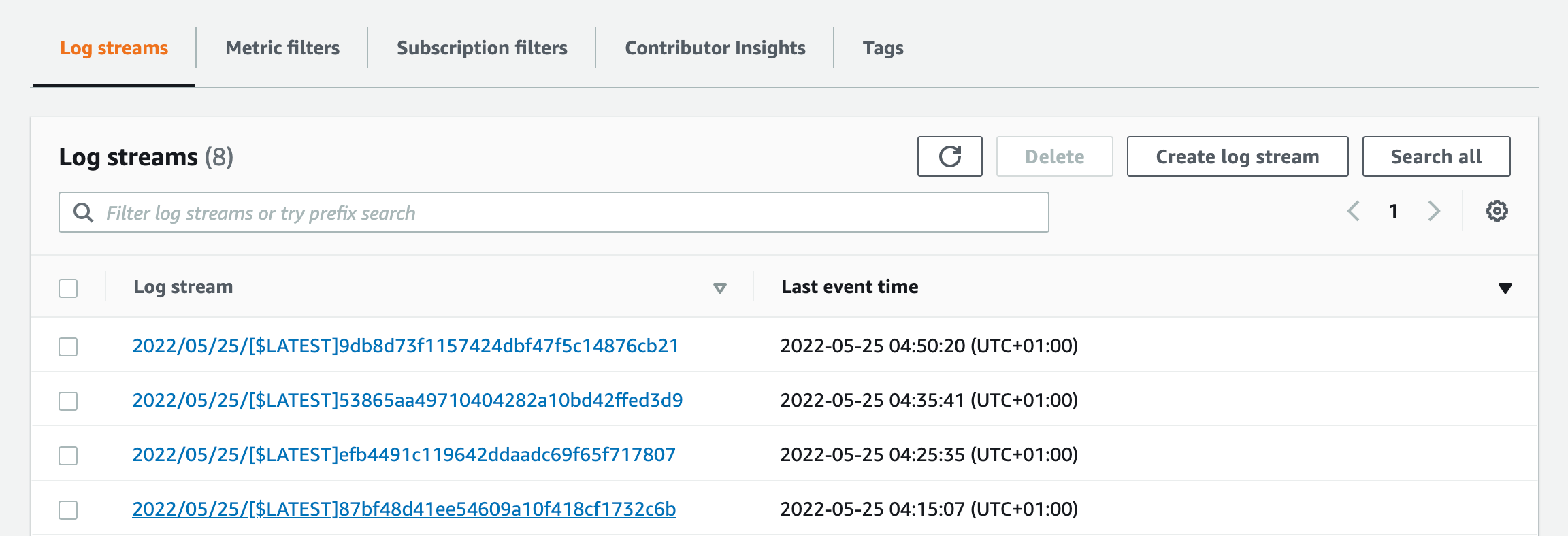1568x536 pixels.
Task: Go to previous page of log streams
Action: 1354,212
